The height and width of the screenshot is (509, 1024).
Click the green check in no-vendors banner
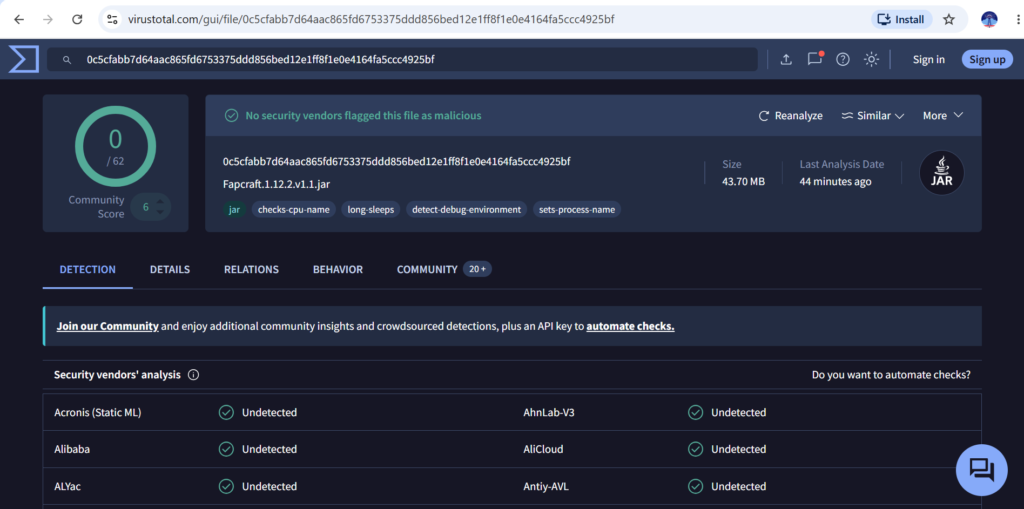point(231,116)
